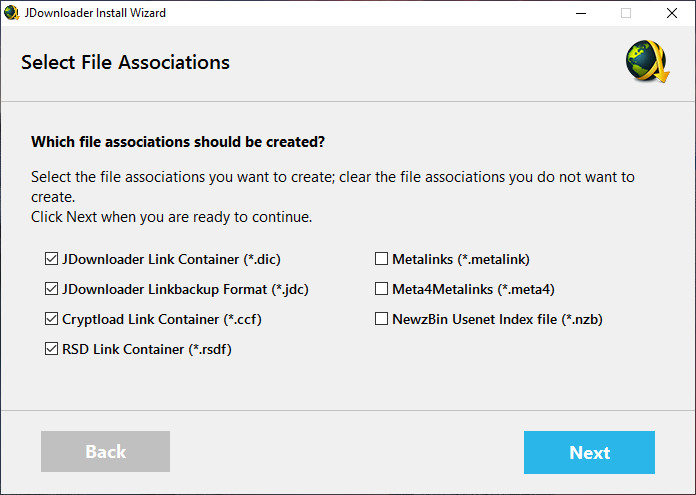Viewport: 696px width, 495px height.
Task: Toggle the RSD Link Container (*.rsdf) checkbox
Action: pos(52,349)
